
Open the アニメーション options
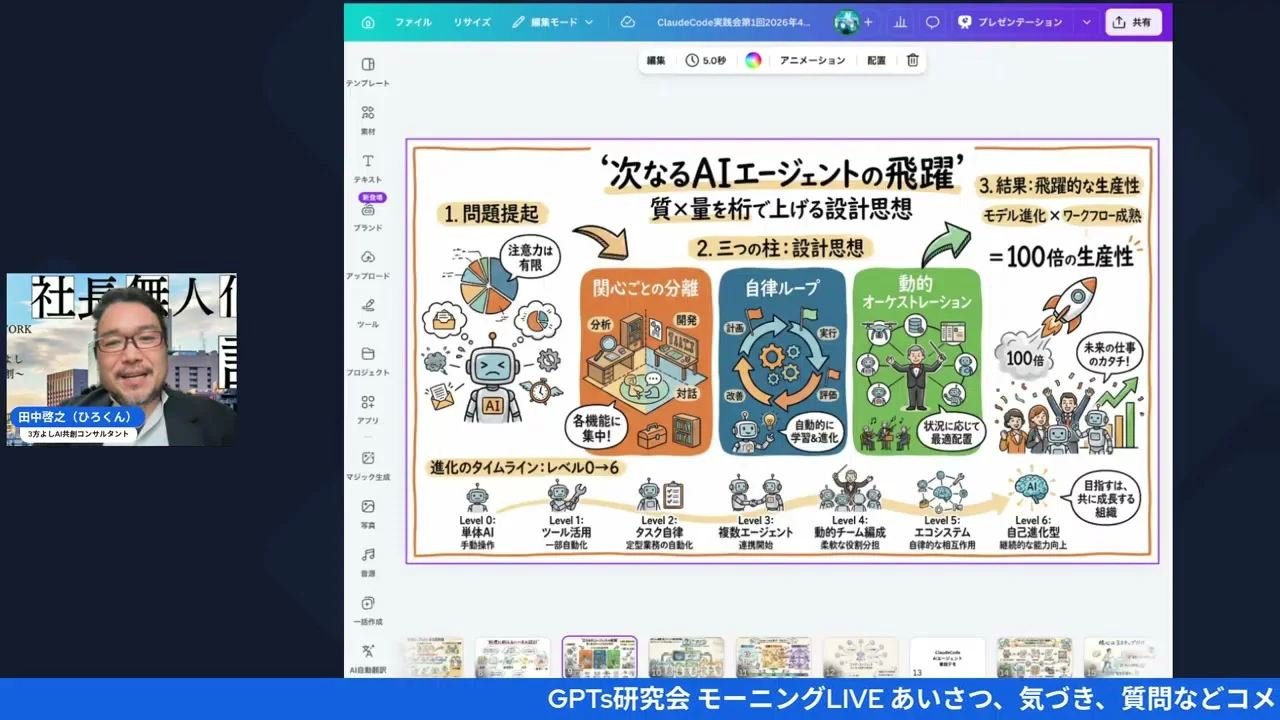click(x=812, y=60)
